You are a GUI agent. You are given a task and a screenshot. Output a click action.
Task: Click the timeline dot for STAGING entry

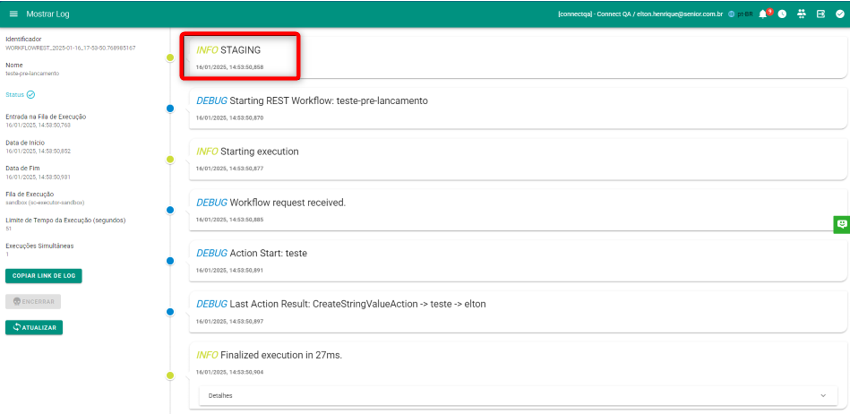(170, 58)
